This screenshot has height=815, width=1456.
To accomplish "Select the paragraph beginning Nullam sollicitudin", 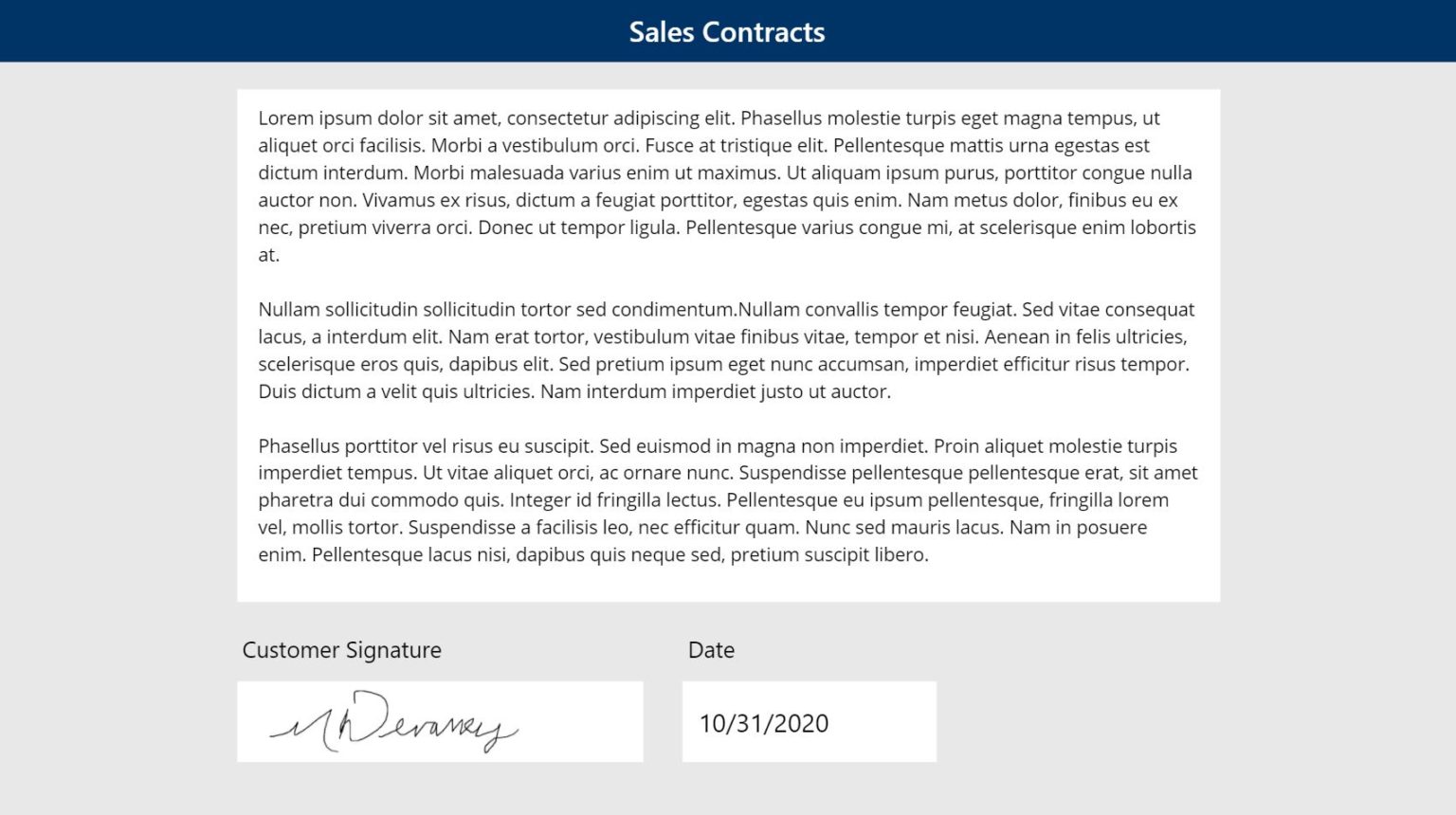I will pos(728,349).
